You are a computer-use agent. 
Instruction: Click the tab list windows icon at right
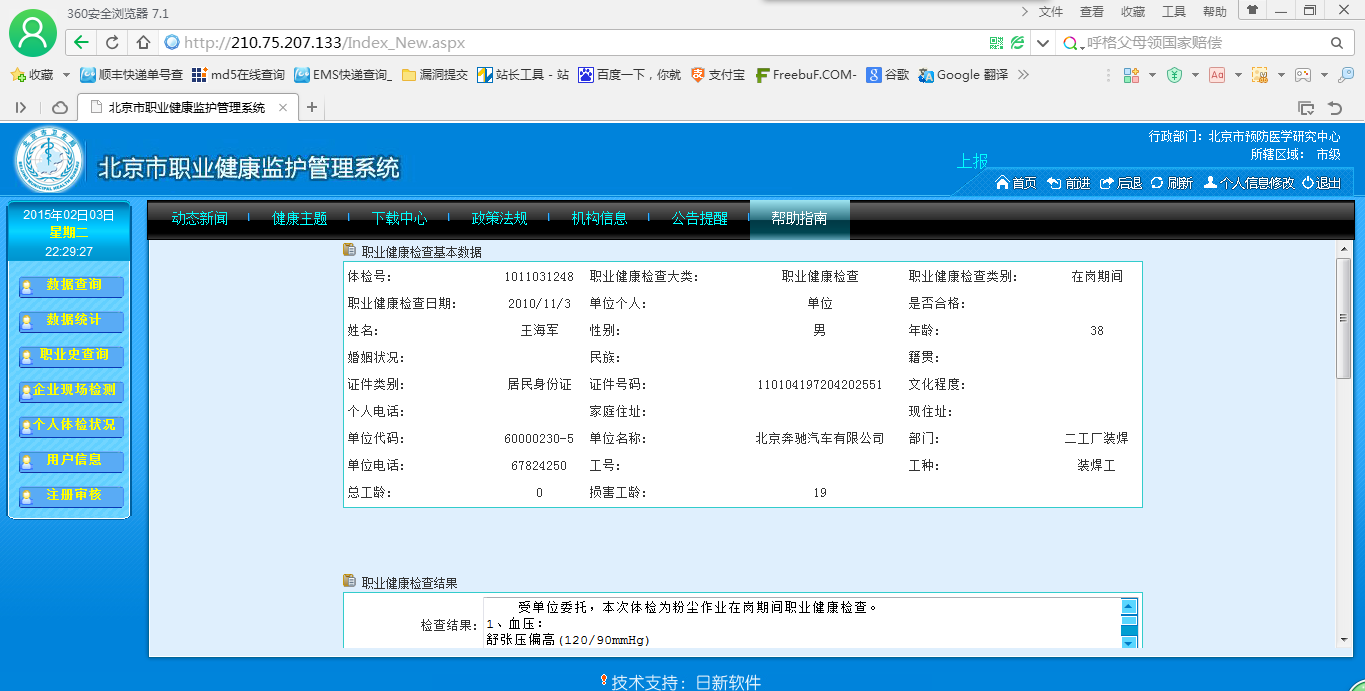[x=1306, y=107]
